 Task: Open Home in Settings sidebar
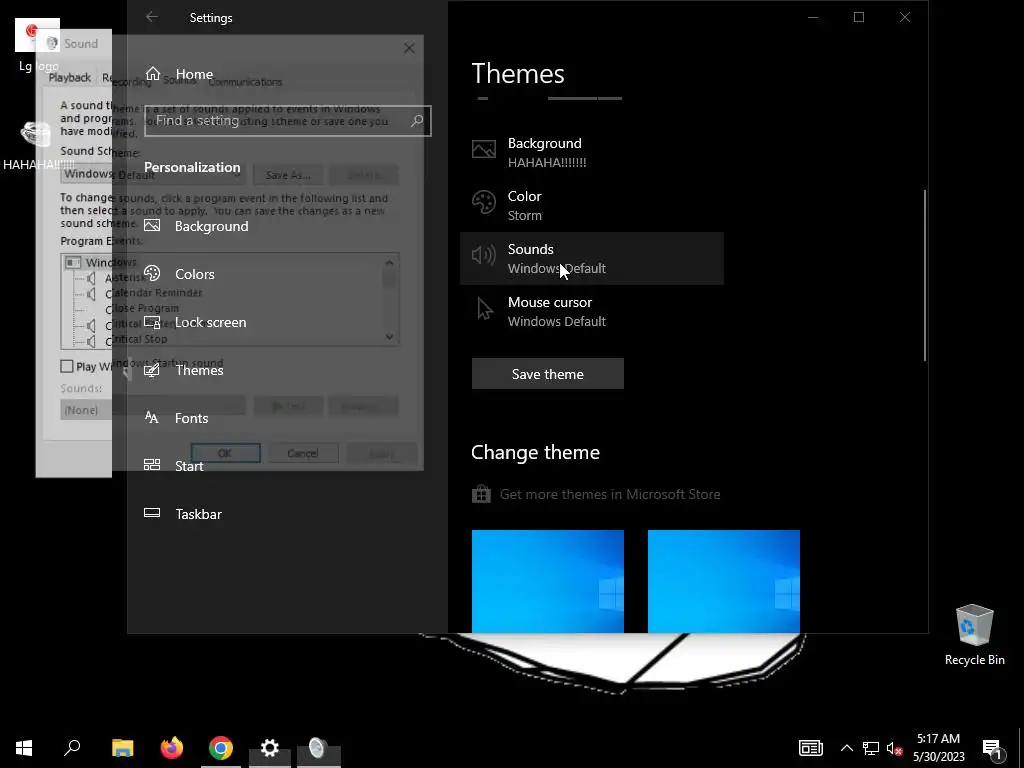pos(179,74)
